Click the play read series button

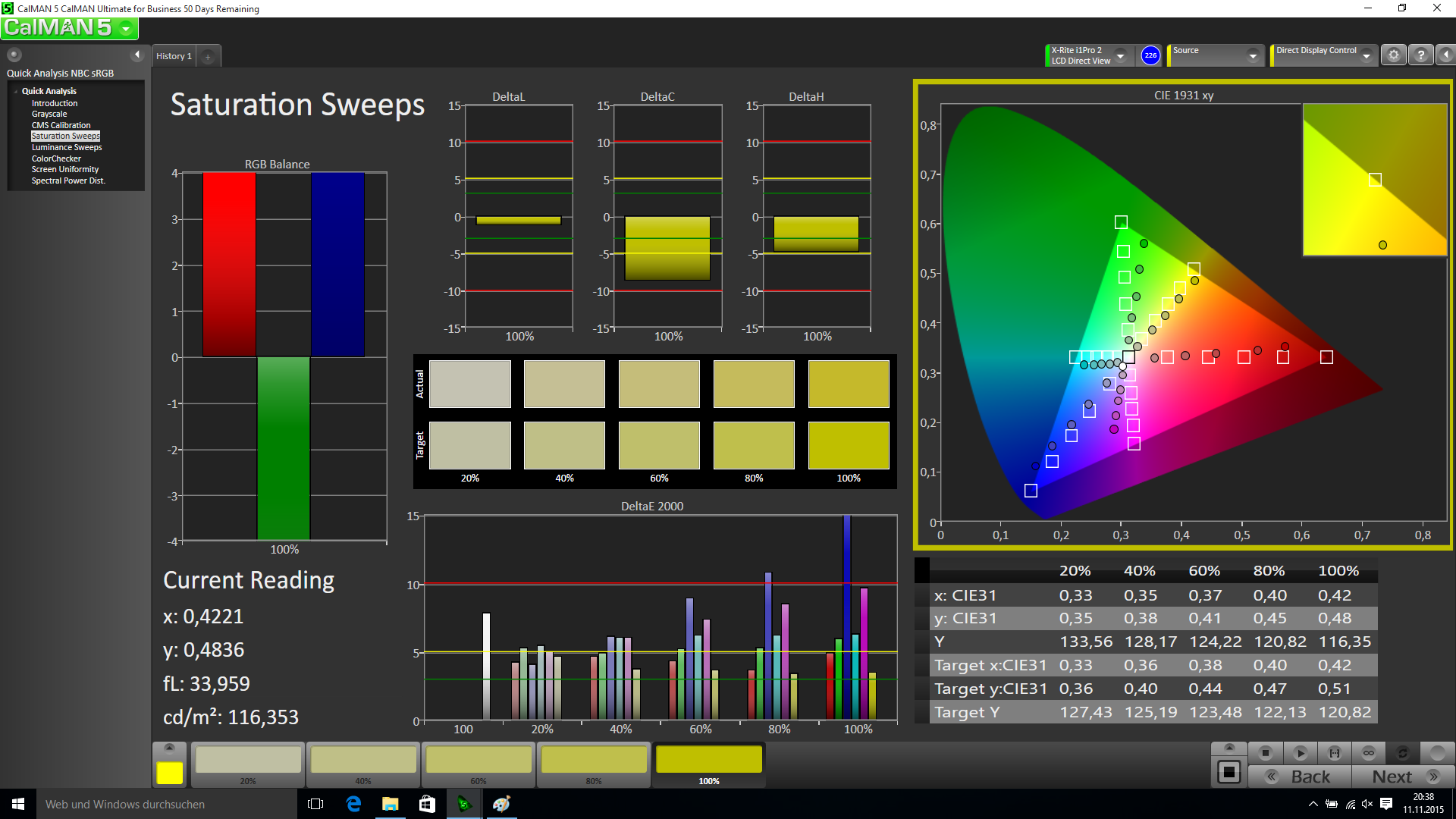(1300, 753)
